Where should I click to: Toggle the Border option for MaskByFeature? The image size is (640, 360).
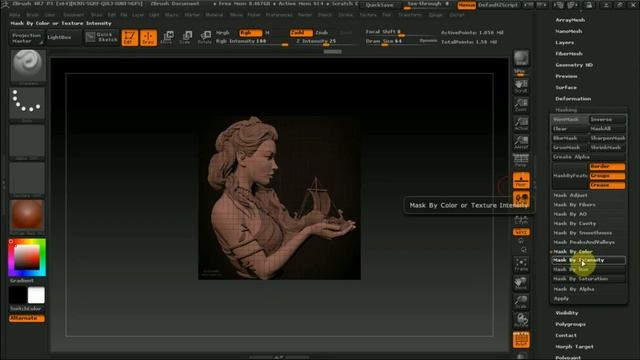point(607,167)
